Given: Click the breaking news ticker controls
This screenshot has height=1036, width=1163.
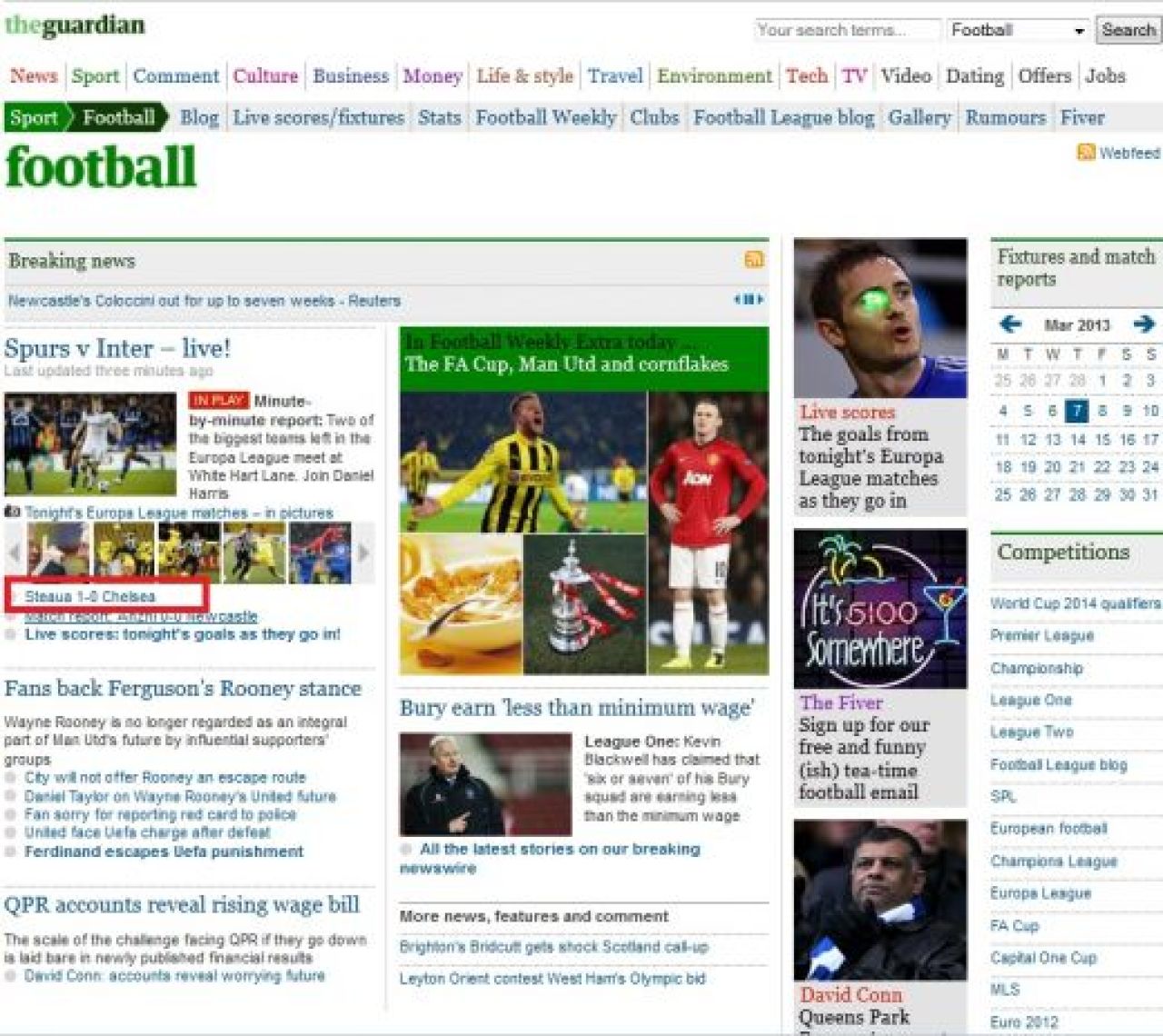Looking at the screenshot, I should pyautogui.click(x=749, y=299).
